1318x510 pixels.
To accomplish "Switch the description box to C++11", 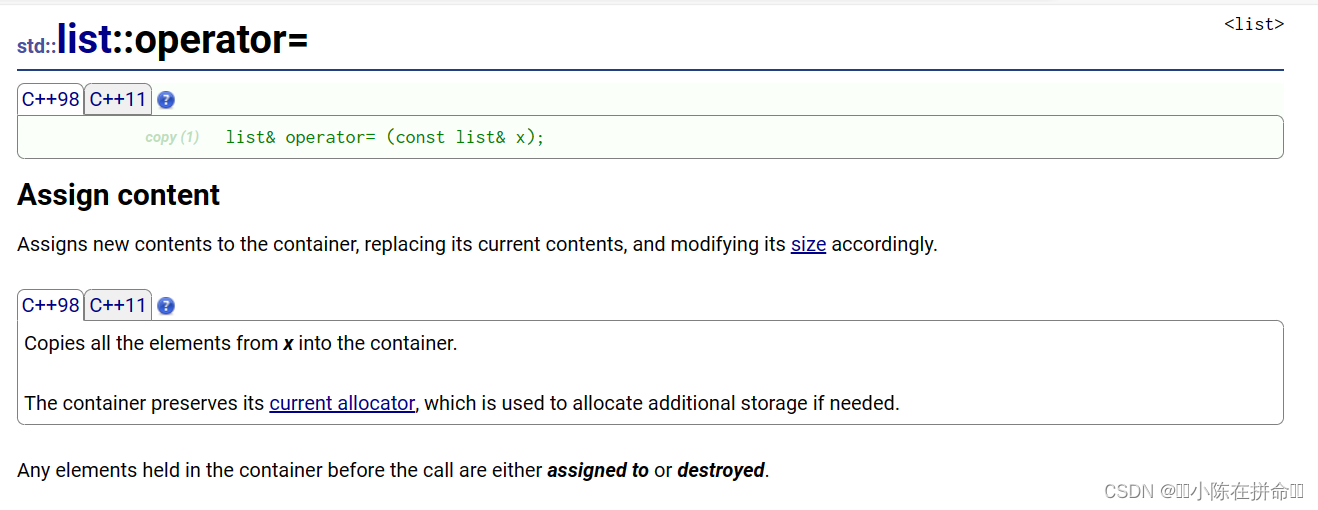I will click(x=118, y=305).
